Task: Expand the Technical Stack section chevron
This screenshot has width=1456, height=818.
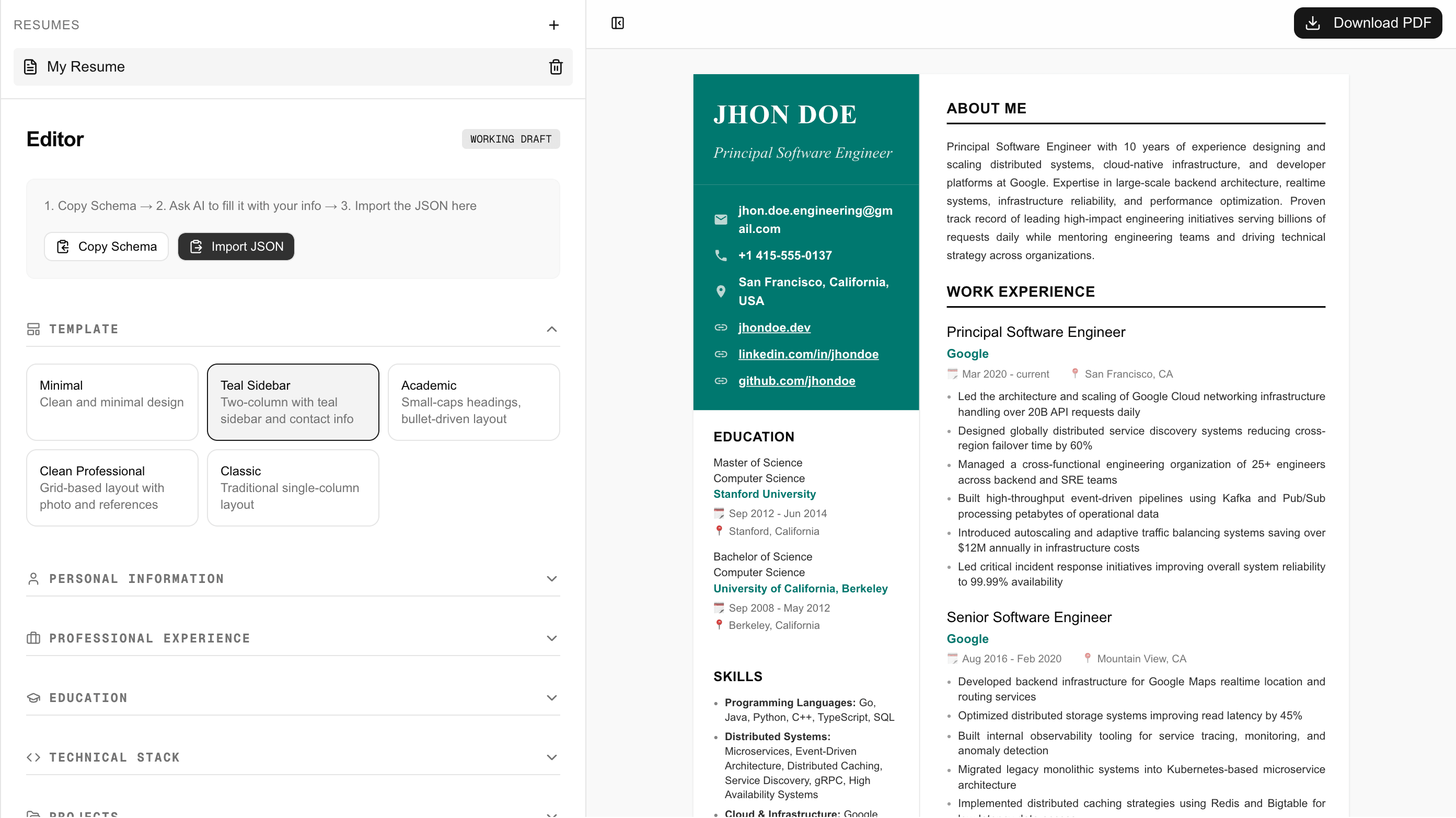Action: pyautogui.click(x=552, y=757)
